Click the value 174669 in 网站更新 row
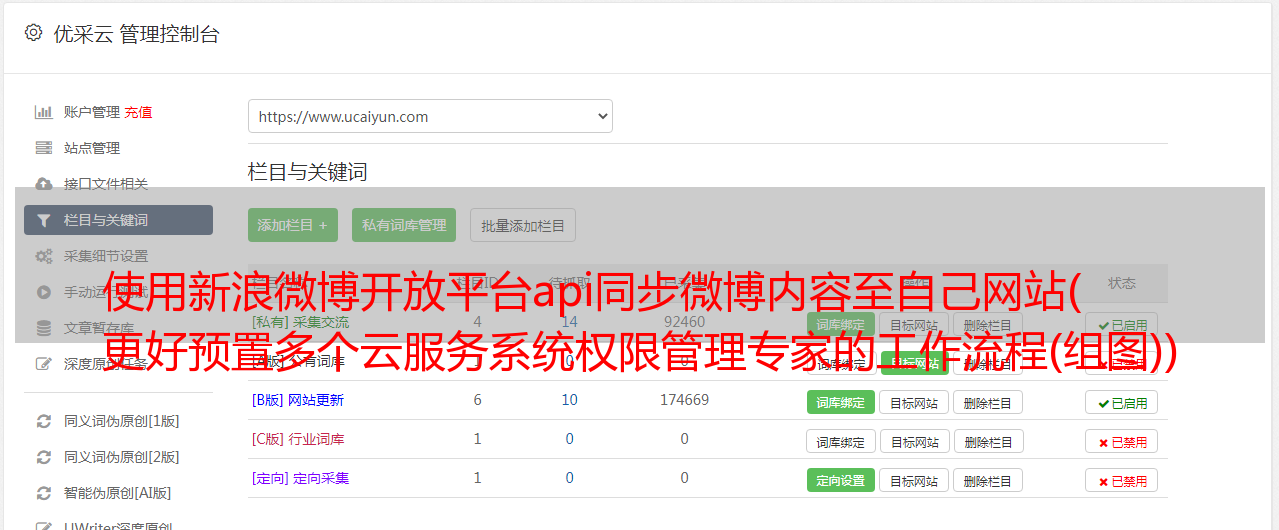The width and height of the screenshot is (1279, 530). point(684,400)
